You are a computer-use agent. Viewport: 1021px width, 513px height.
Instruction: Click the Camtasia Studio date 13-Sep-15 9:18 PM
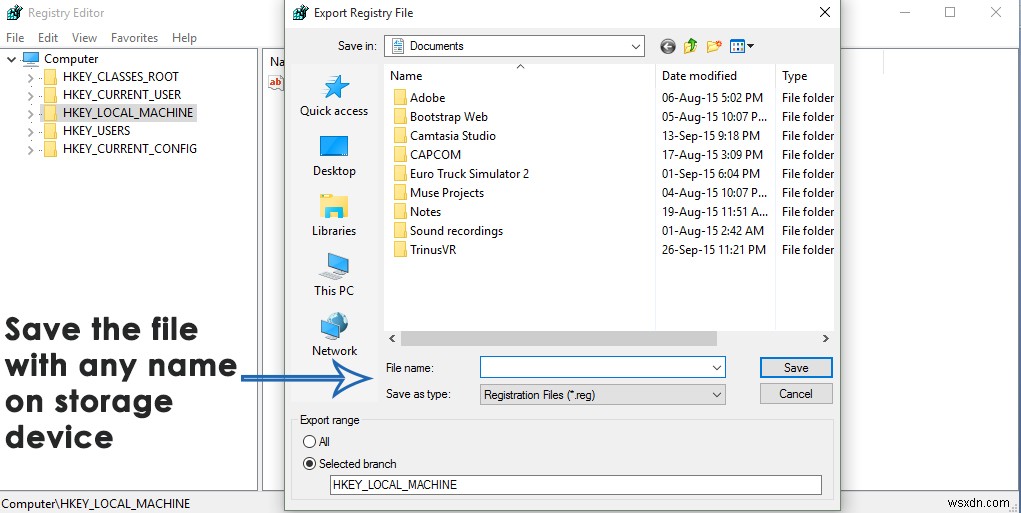coord(710,135)
